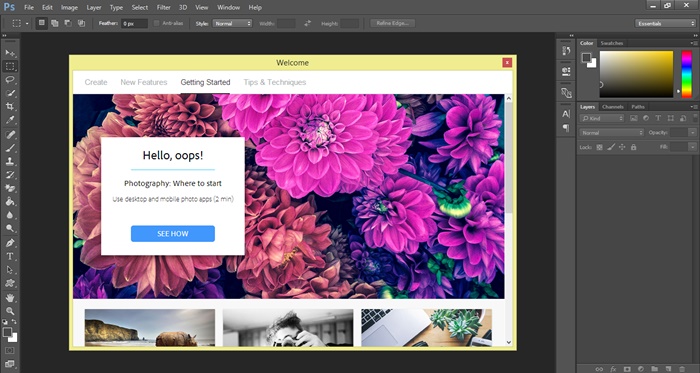The image size is (700, 373).
Task: Reset default foreground and background colors
Action: click(5, 321)
